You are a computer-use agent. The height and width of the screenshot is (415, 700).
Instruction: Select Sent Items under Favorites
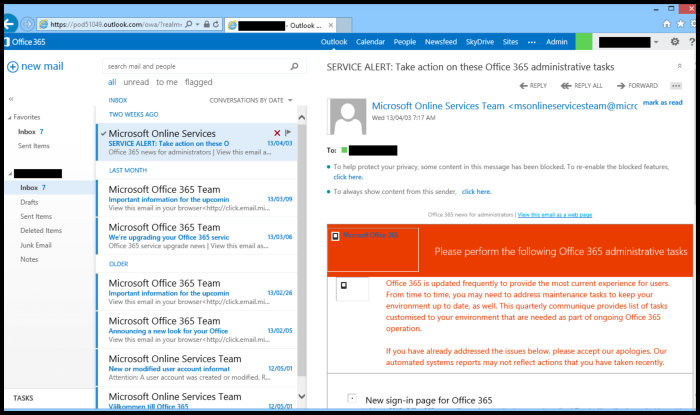(x=33, y=146)
